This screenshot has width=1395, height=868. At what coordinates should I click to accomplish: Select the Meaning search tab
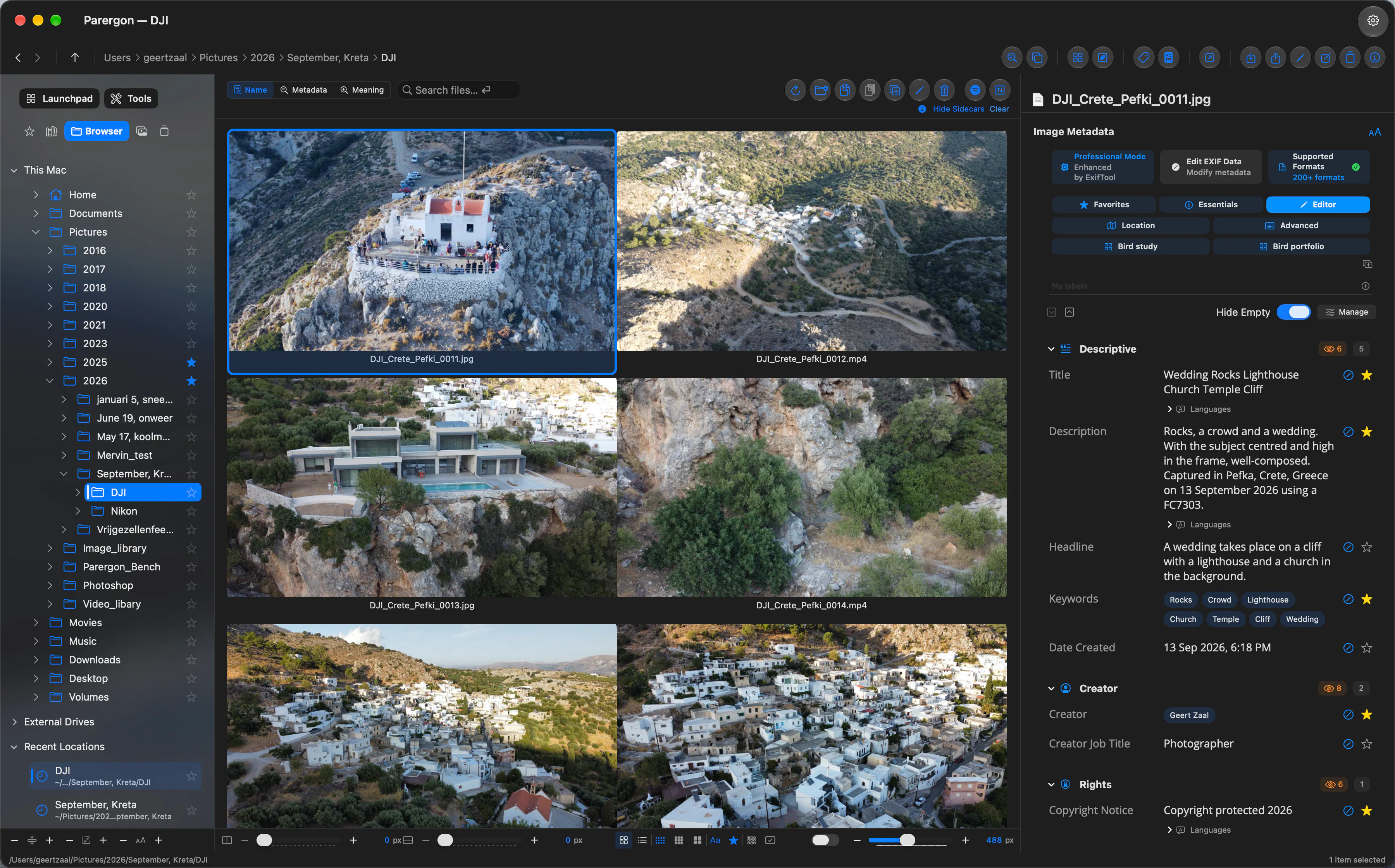click(x=362, y=90)
